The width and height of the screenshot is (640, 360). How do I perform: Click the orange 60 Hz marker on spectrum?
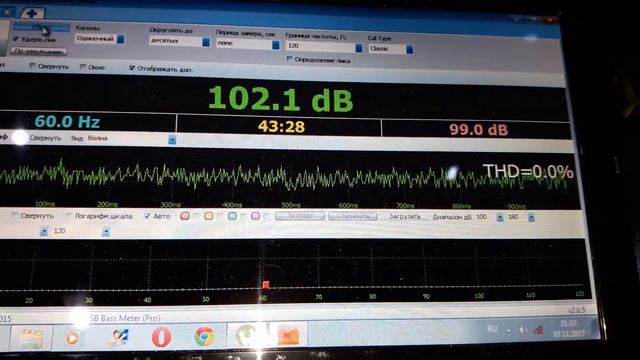266,284
